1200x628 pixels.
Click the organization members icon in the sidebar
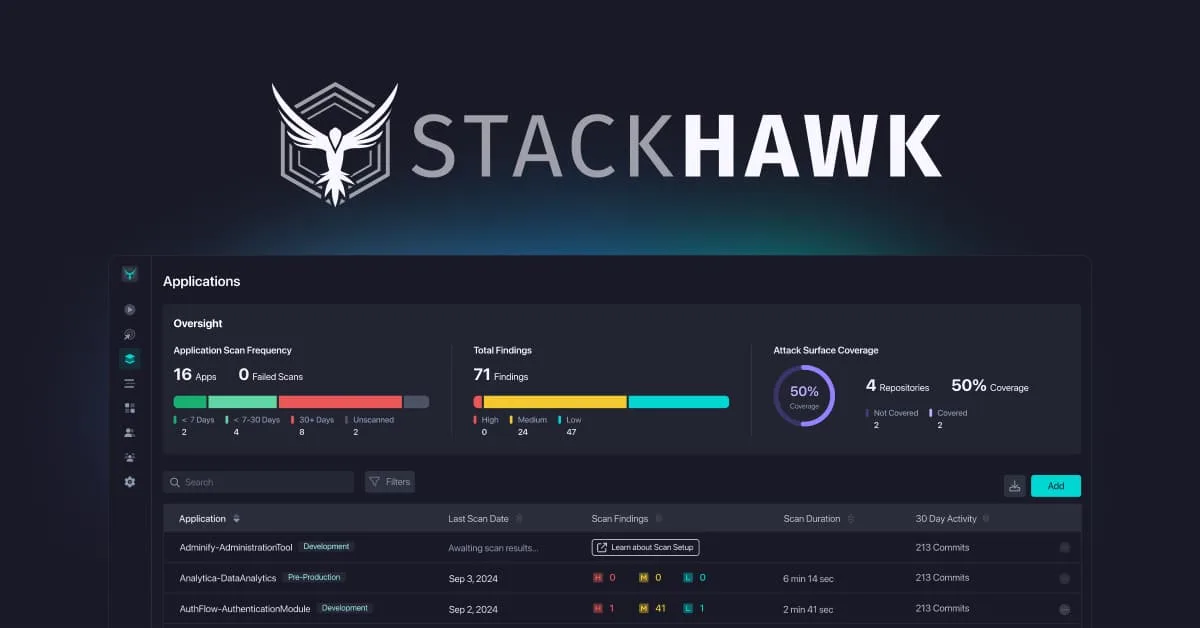(x=129, y=457)
